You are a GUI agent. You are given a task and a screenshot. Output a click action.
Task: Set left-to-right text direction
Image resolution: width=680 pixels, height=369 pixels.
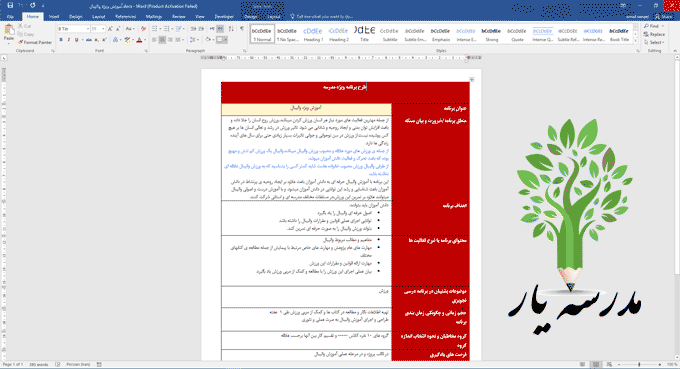(x=212, y=29)
